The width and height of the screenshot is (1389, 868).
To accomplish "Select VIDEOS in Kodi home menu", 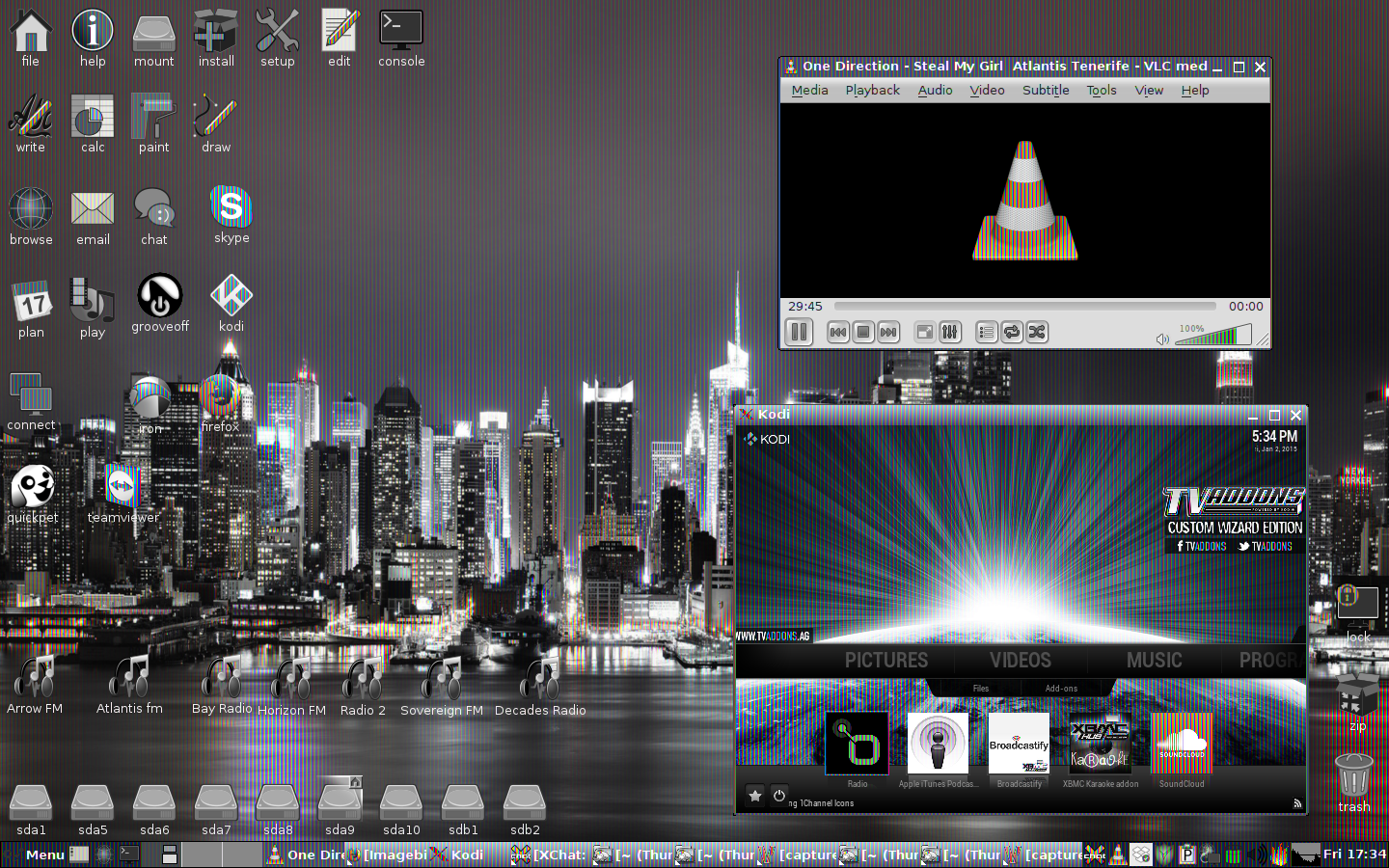I will pos(1021,660).
